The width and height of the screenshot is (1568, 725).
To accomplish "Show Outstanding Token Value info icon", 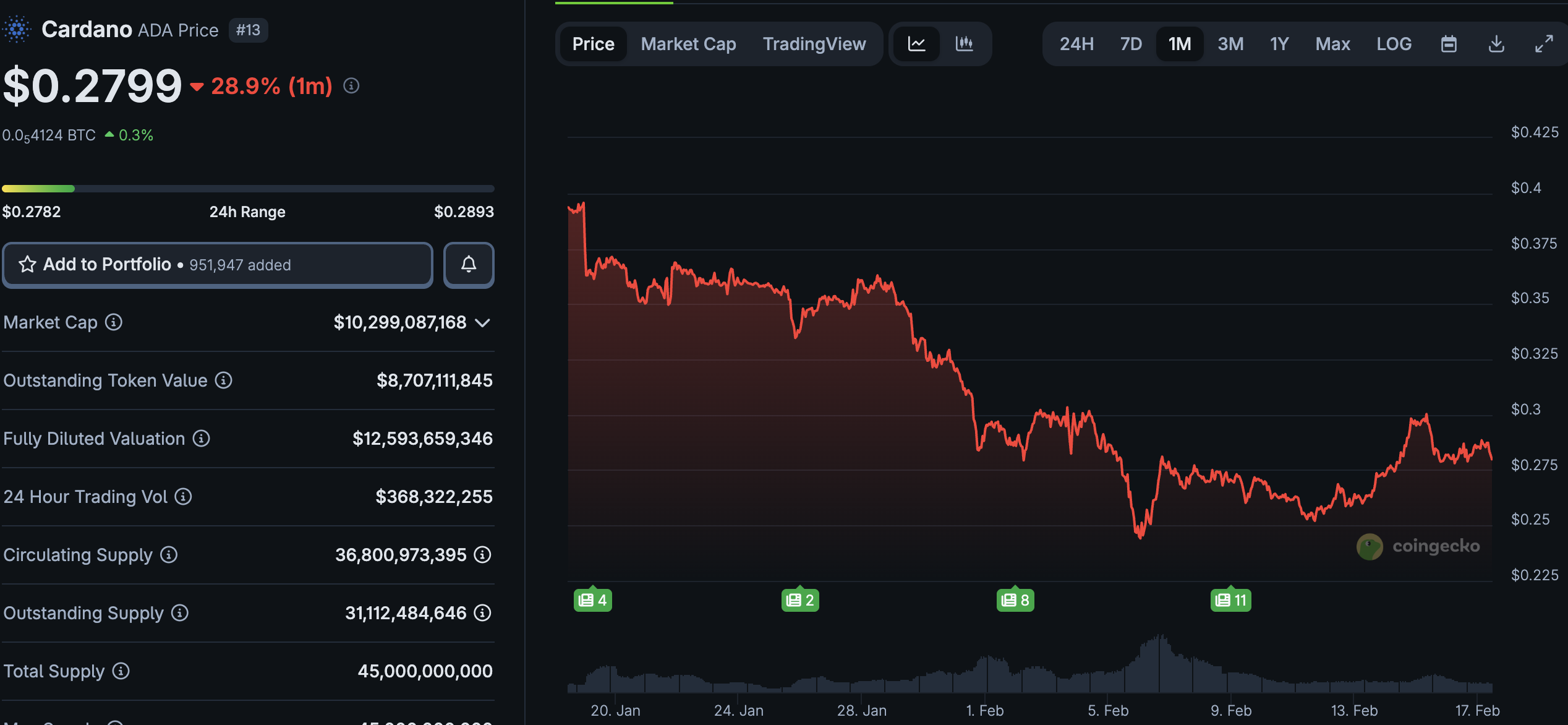I will (x=224, y=380).
